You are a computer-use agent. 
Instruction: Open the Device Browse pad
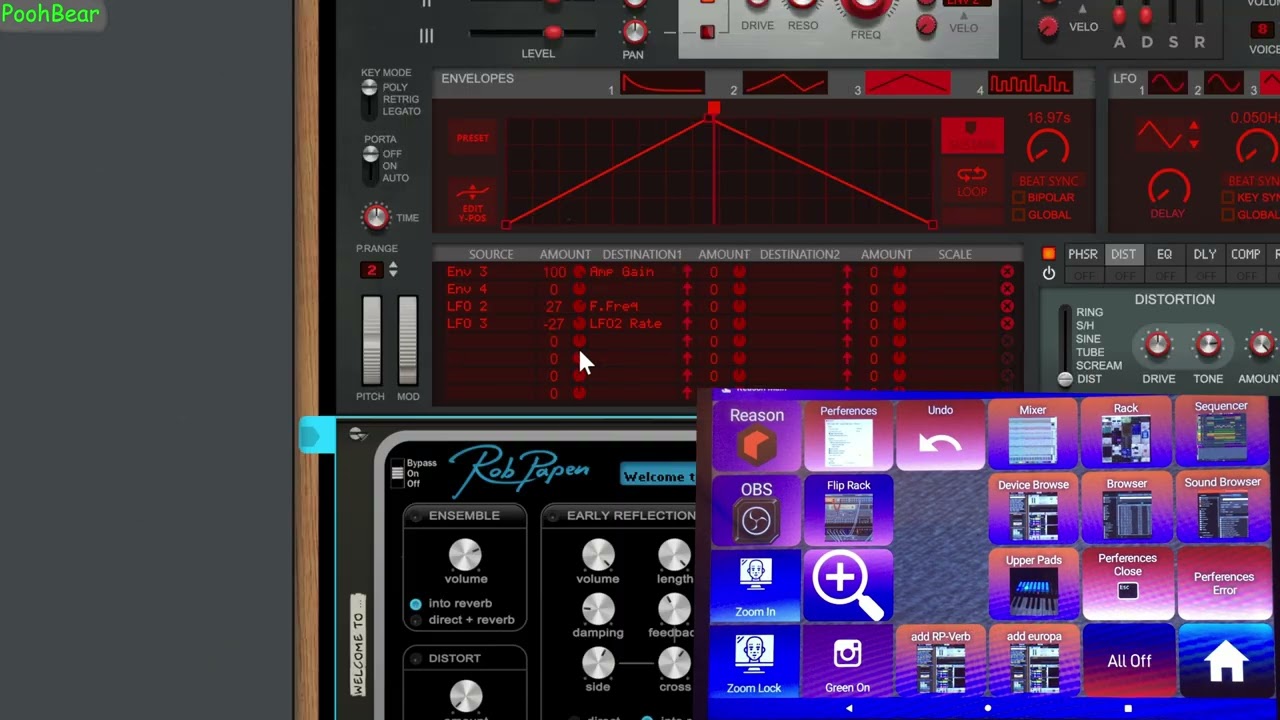1033,511
